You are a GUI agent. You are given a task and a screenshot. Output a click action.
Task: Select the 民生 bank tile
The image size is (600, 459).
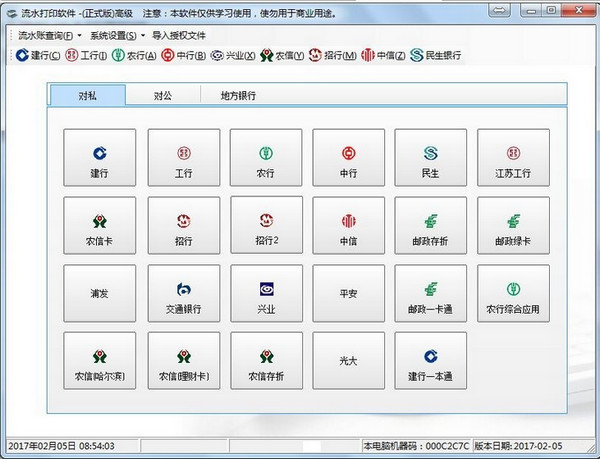pyautogui.click(x=430, y=158)
